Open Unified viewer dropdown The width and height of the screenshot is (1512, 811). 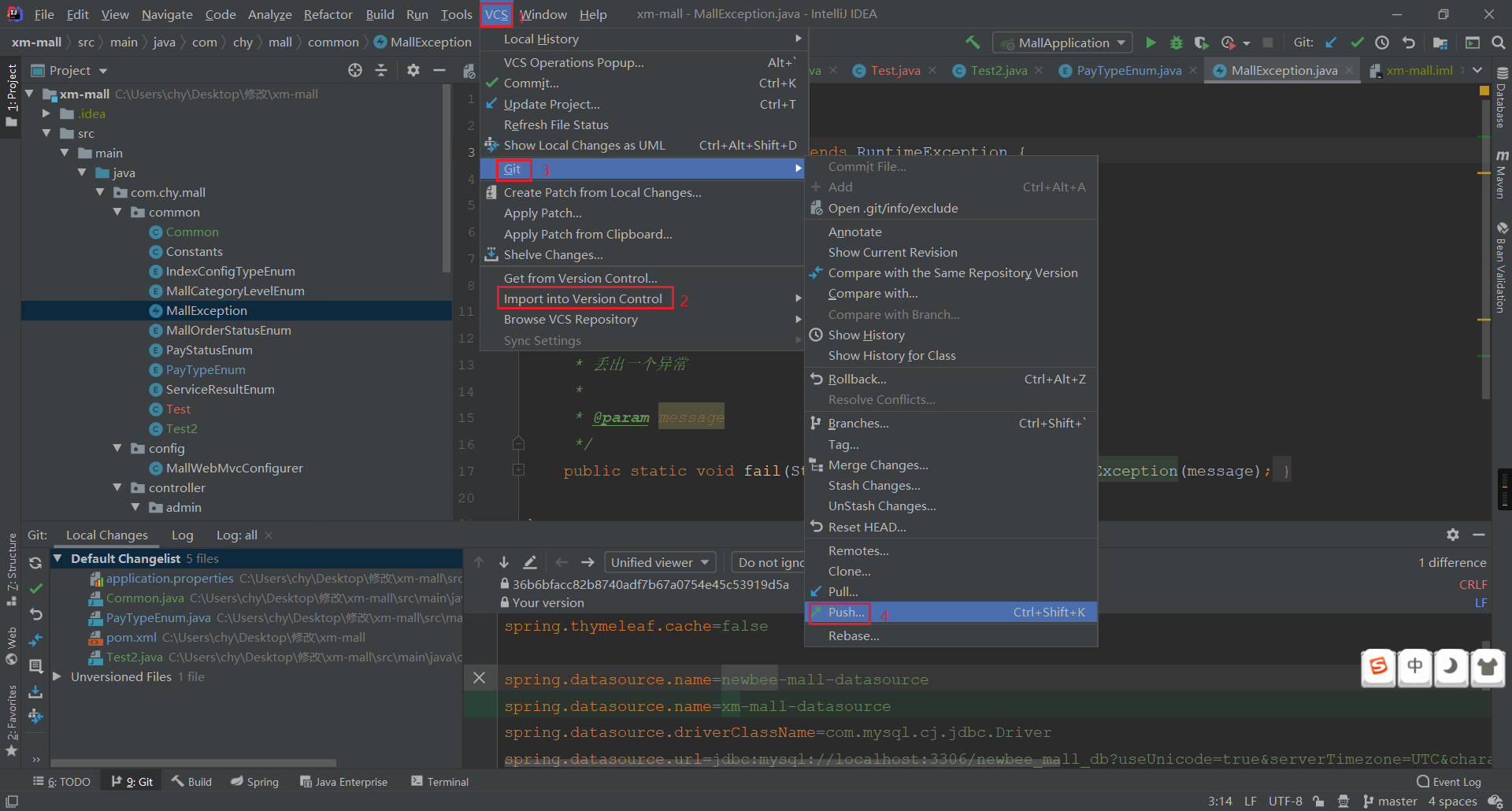click(x=660, y=562)
